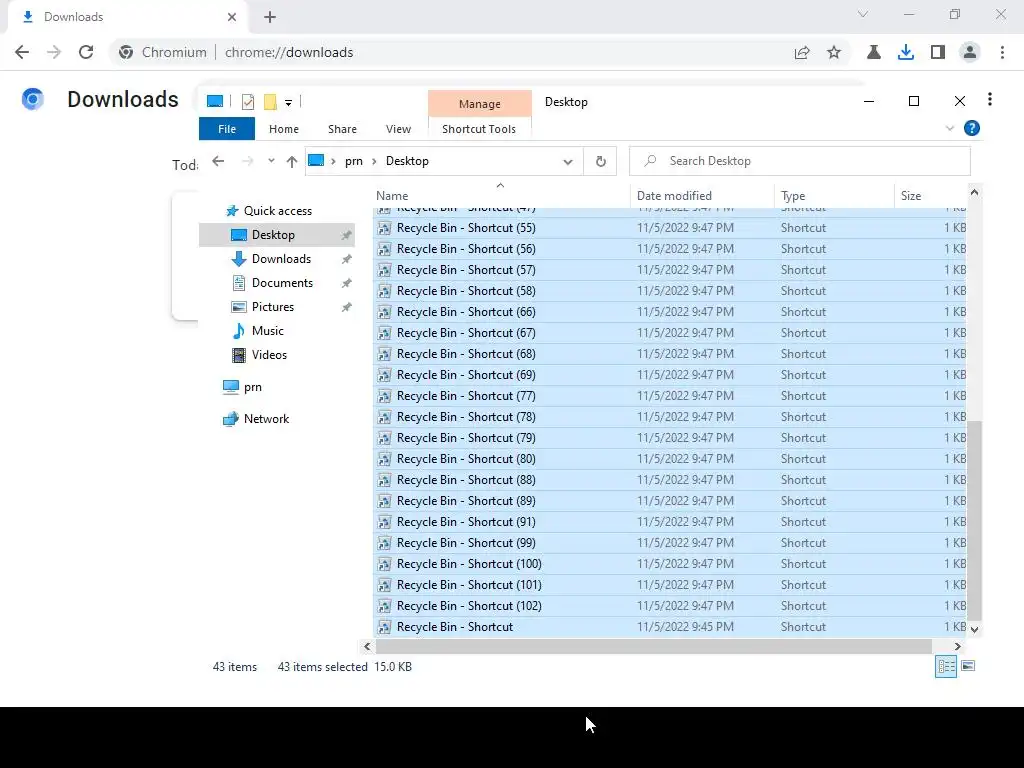Sort by the Name column header
This screenshot has width=1024, height=768.
pos(500,195)
